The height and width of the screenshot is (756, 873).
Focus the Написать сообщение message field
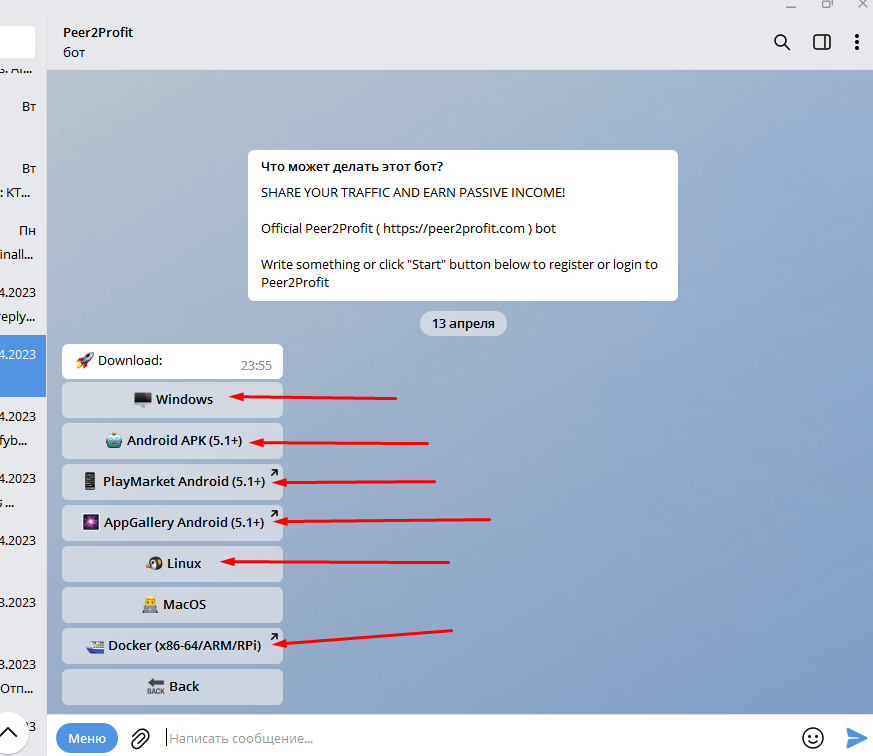pos(479,738)
